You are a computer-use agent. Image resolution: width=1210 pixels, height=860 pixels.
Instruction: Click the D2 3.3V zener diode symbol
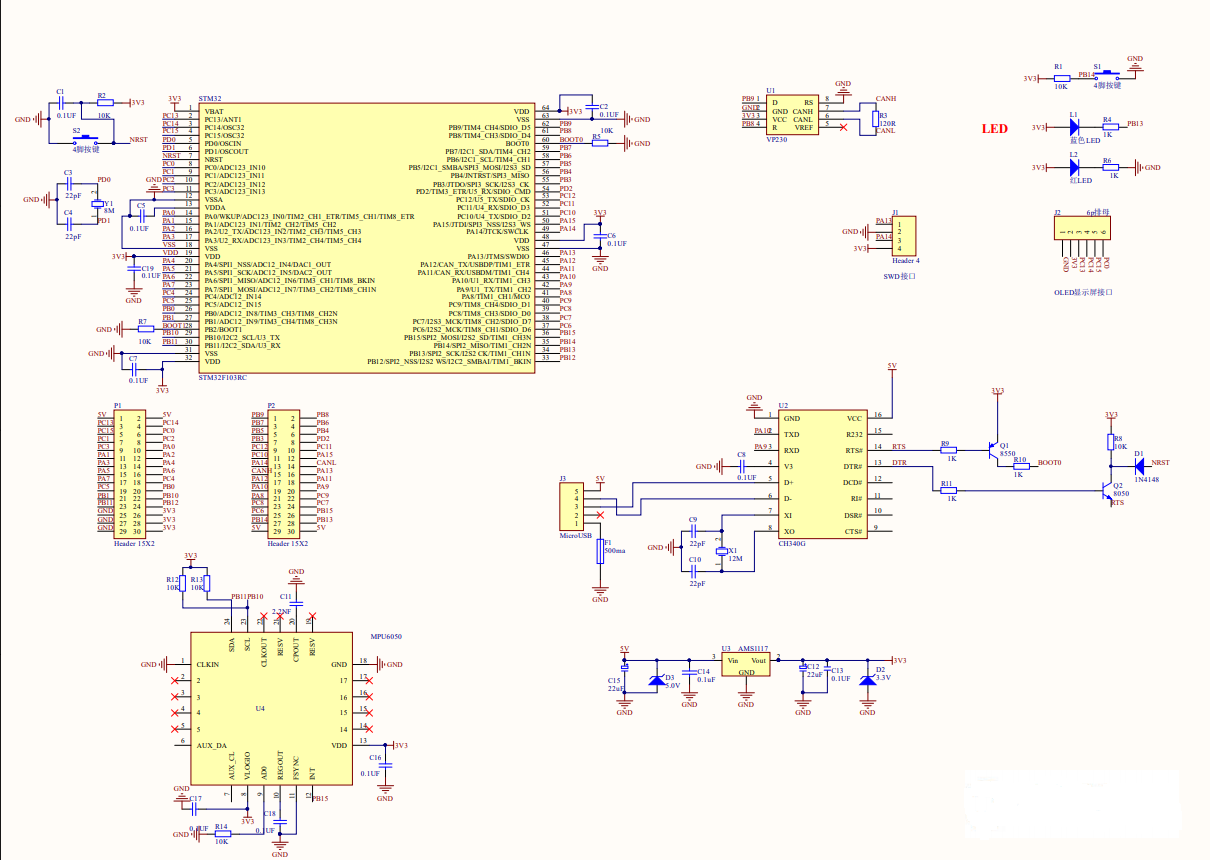coord(867,680)
